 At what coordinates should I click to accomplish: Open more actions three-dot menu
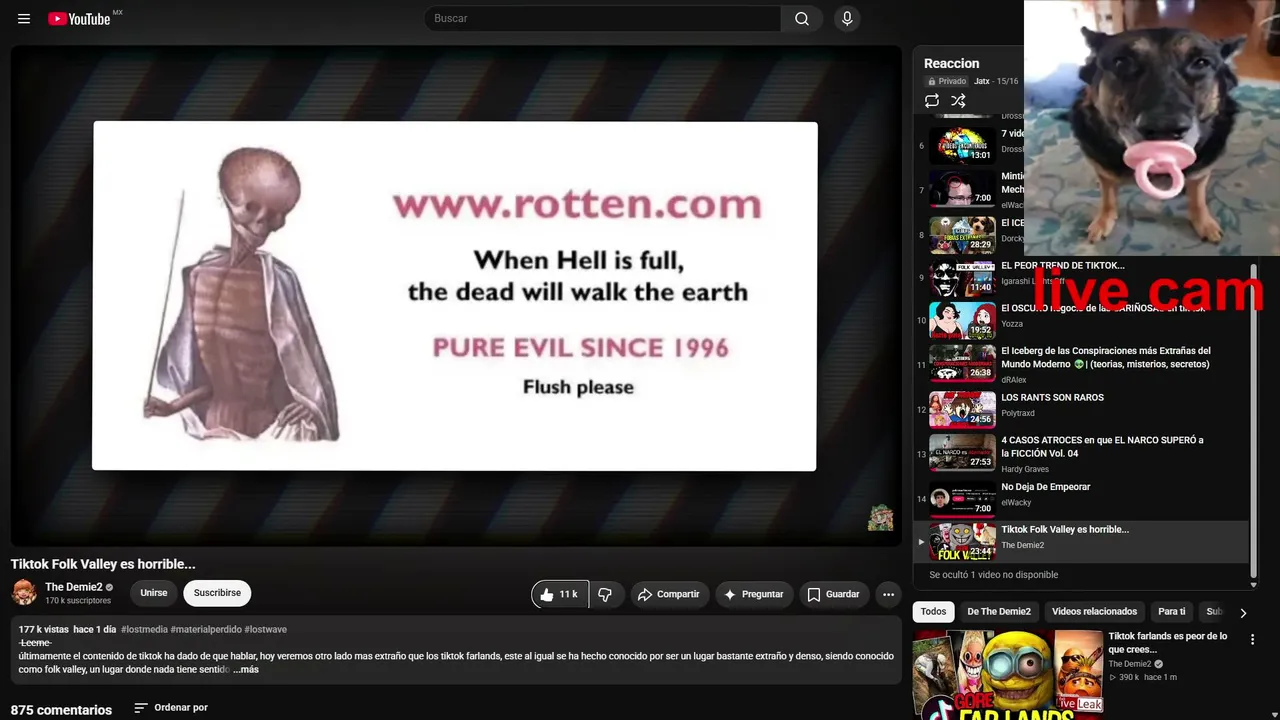[x=888, y=594]
